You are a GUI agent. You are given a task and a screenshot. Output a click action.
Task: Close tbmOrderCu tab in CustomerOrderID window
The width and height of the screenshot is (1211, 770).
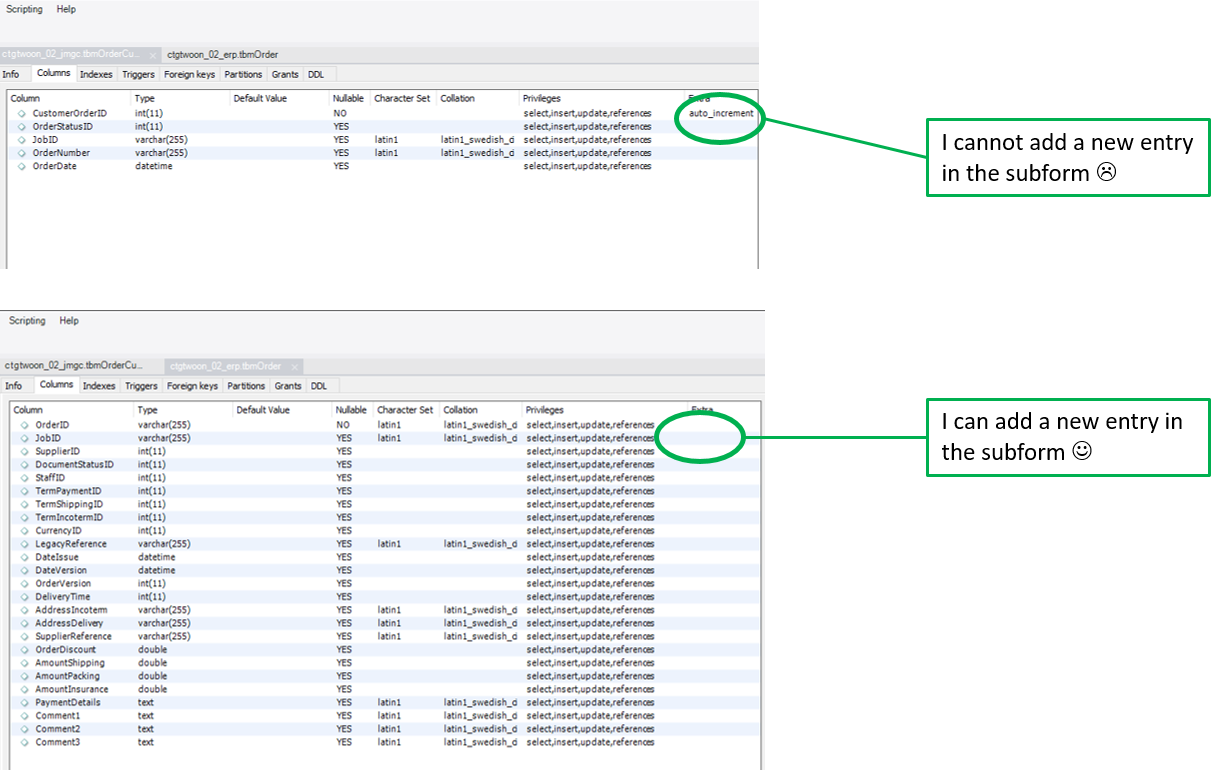click(x=153, y=55)
